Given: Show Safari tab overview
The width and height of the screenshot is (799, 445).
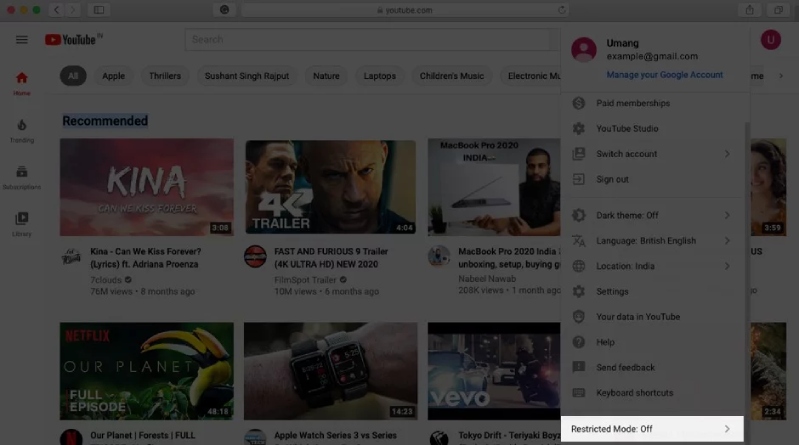Looking at the screenshot, I should click(x=778, y=10).
